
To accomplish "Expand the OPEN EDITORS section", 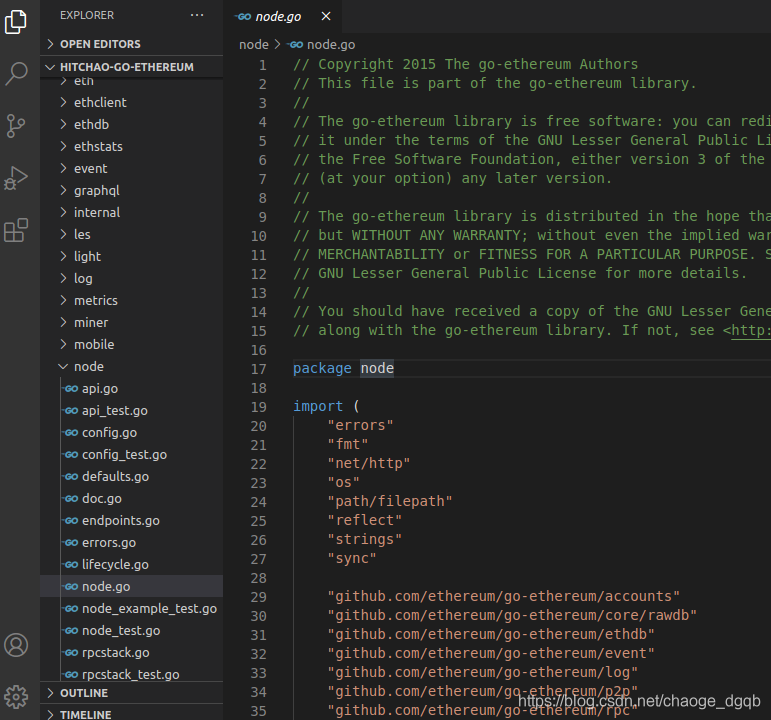I will (x=131, y=44).
